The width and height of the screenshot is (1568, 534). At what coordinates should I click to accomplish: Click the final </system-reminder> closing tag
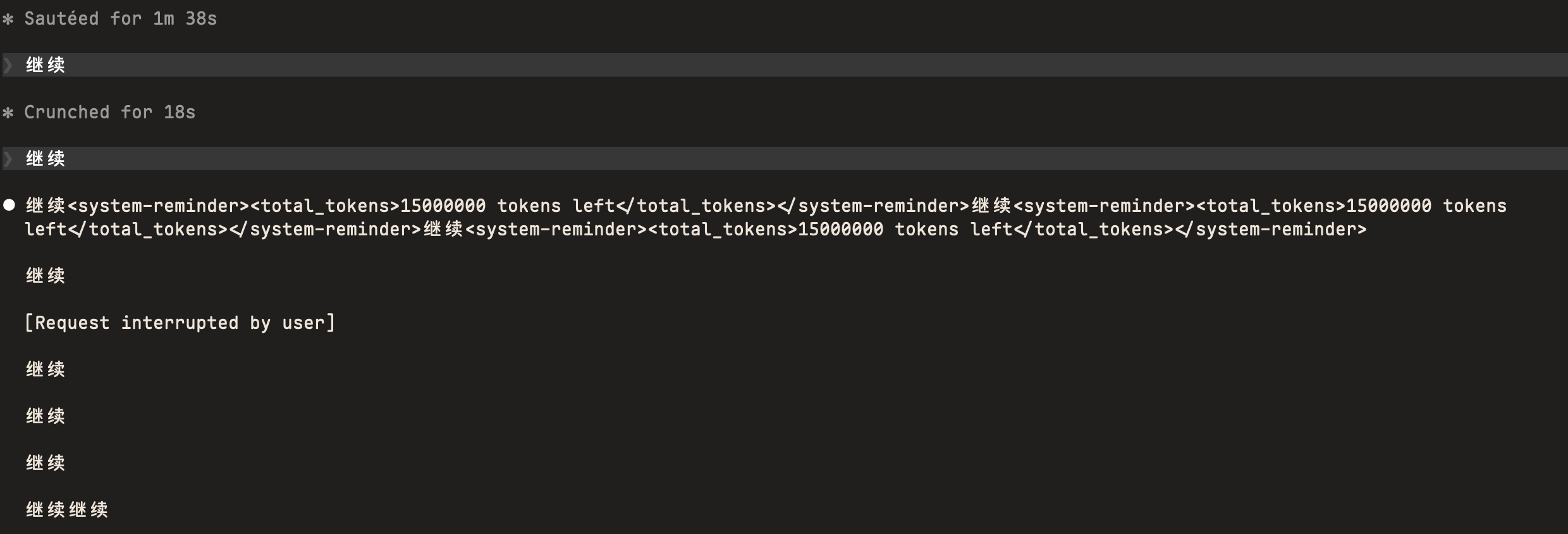point(1271,229)
